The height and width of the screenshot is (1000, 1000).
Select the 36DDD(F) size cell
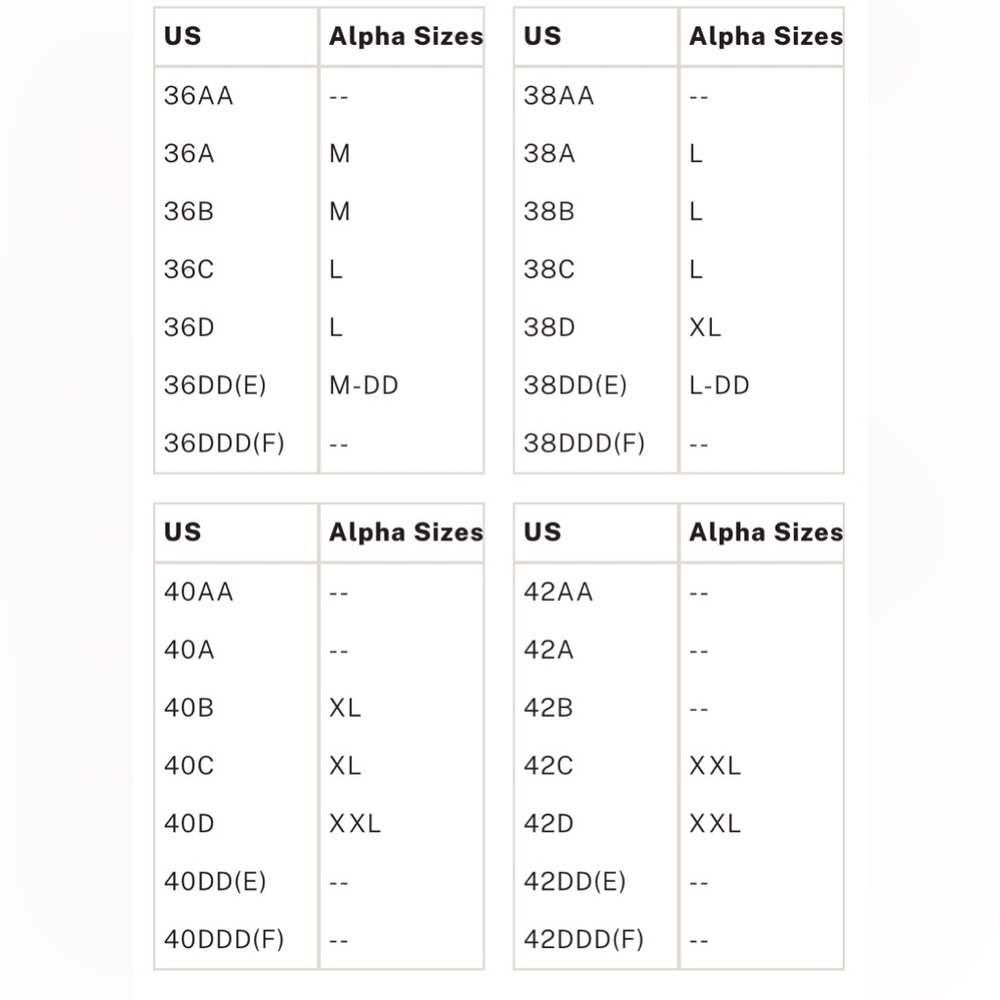pyautogui.click(x=224, y=444)
